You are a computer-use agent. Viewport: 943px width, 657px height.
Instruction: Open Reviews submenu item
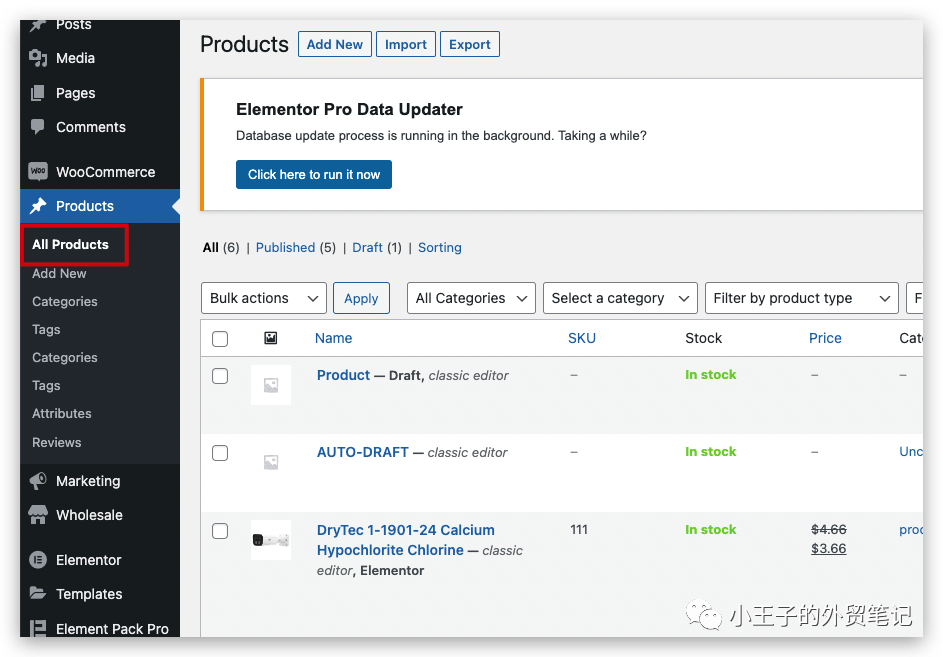[57, 442]
